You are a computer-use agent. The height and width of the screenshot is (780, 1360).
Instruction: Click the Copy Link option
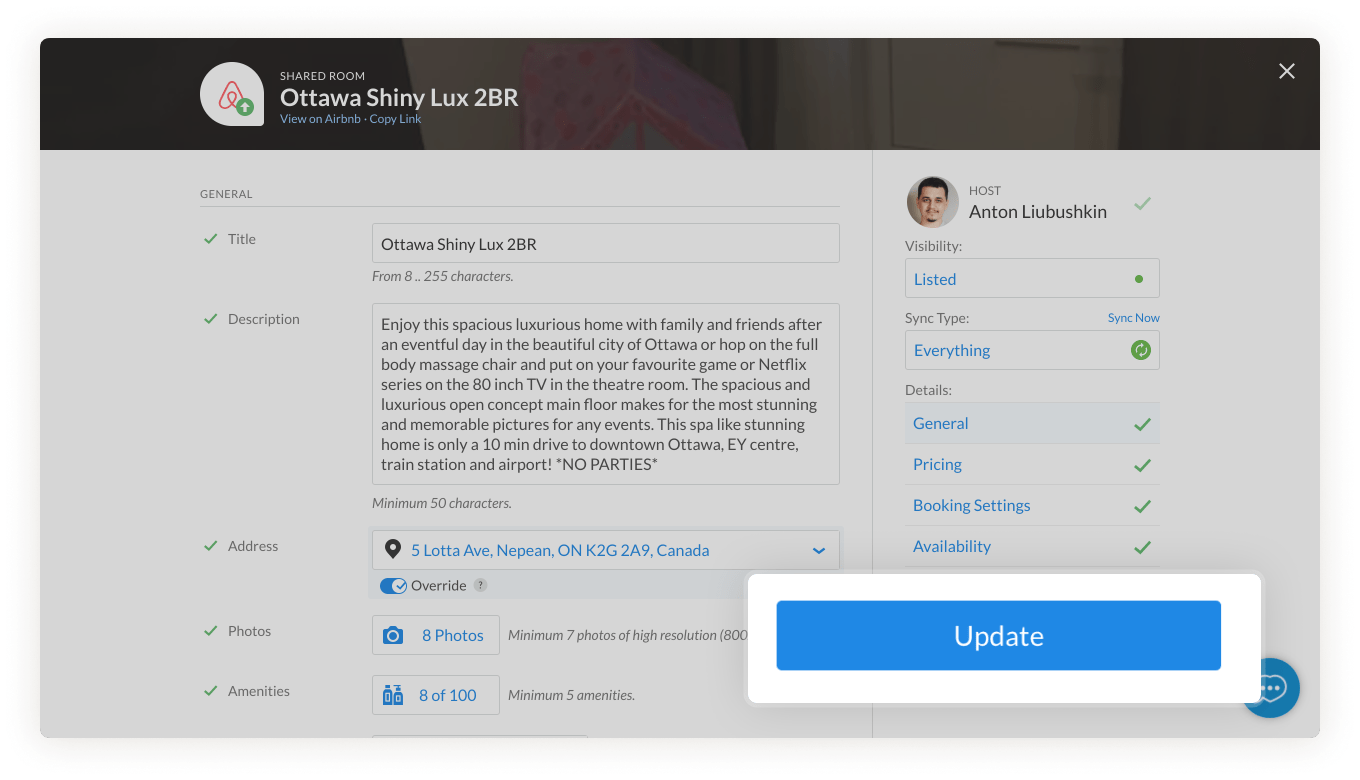coord(395,118)
